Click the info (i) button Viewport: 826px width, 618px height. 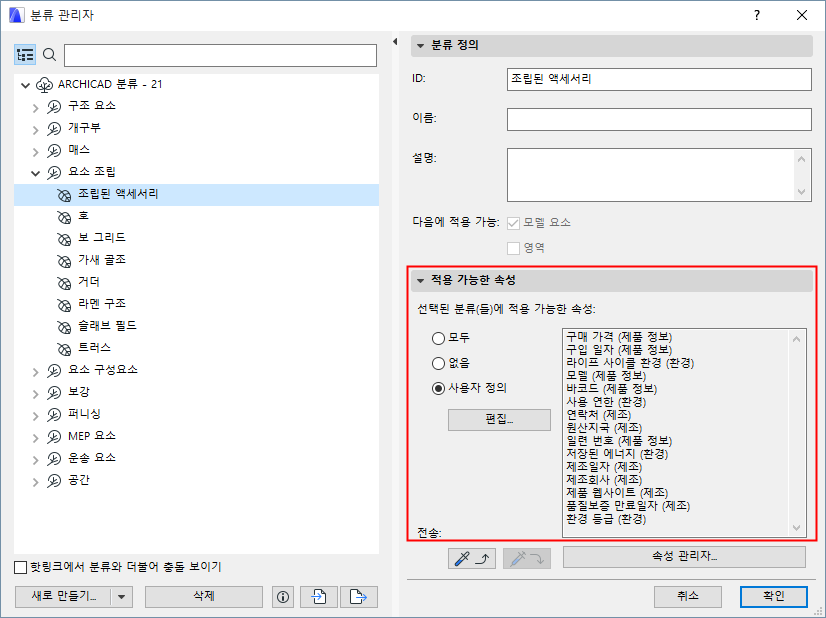(283, 597)
